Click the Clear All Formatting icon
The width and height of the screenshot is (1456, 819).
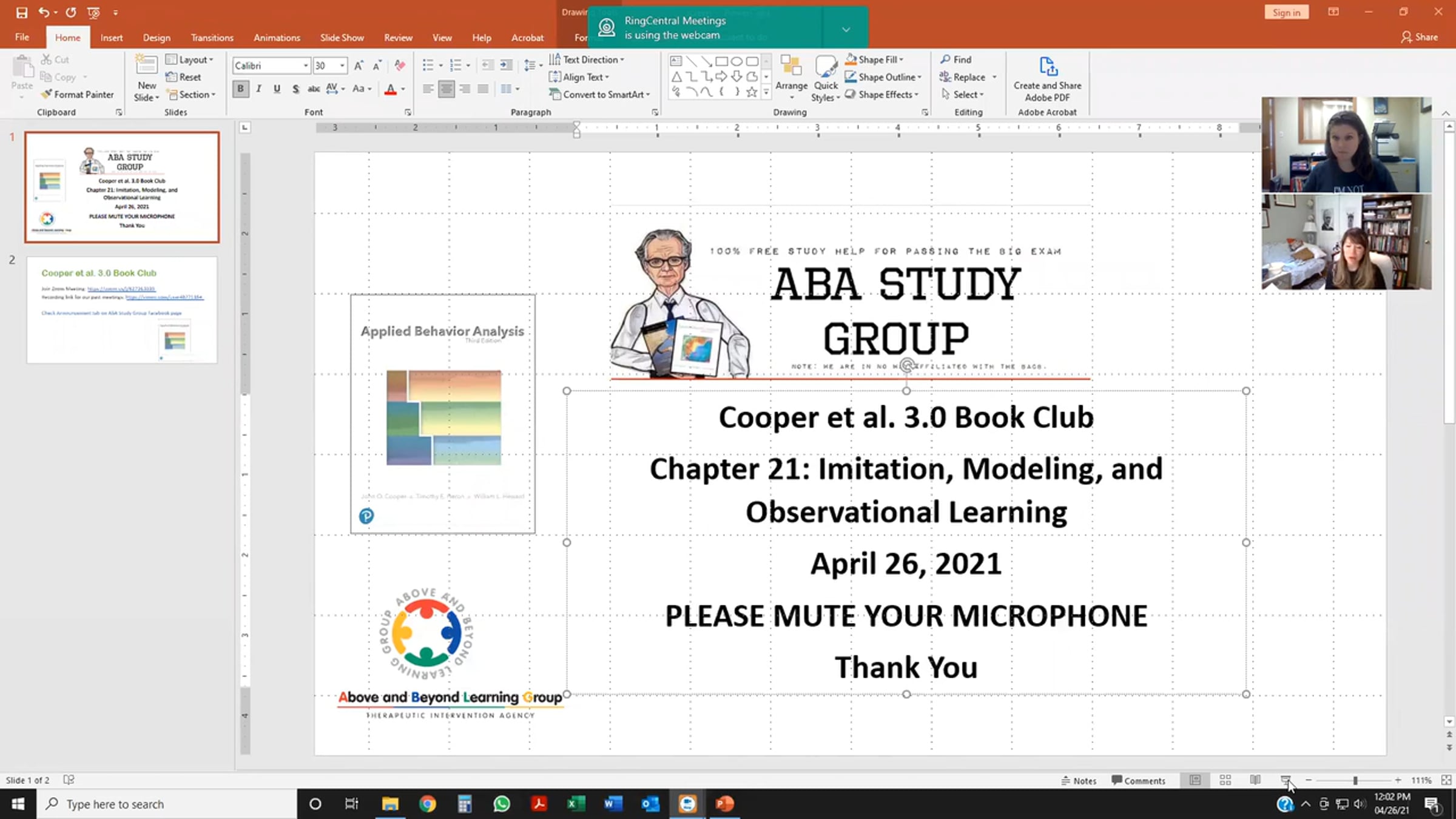[399, 66]
